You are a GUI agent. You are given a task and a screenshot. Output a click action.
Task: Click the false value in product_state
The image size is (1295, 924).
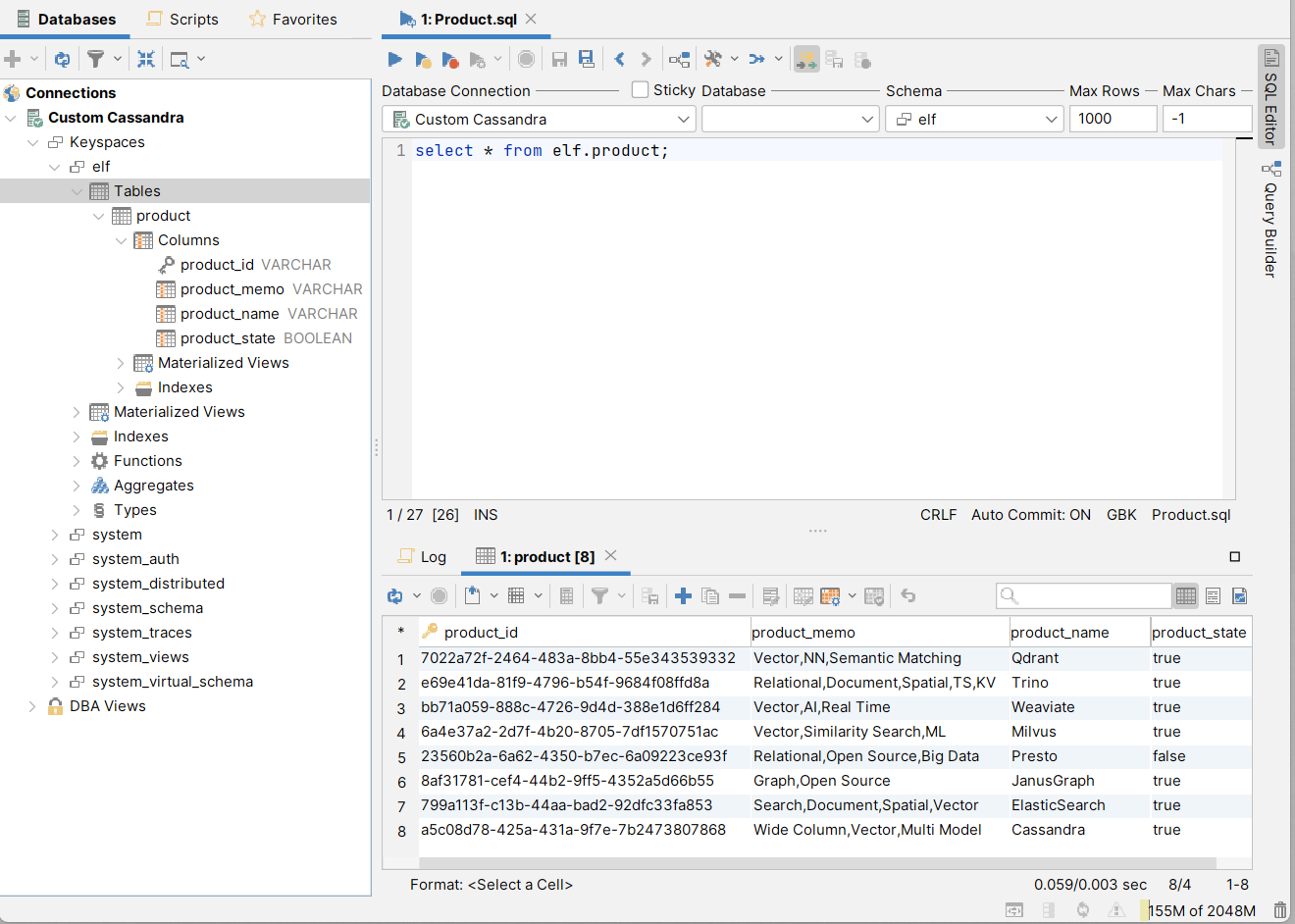pos(1168,756)
